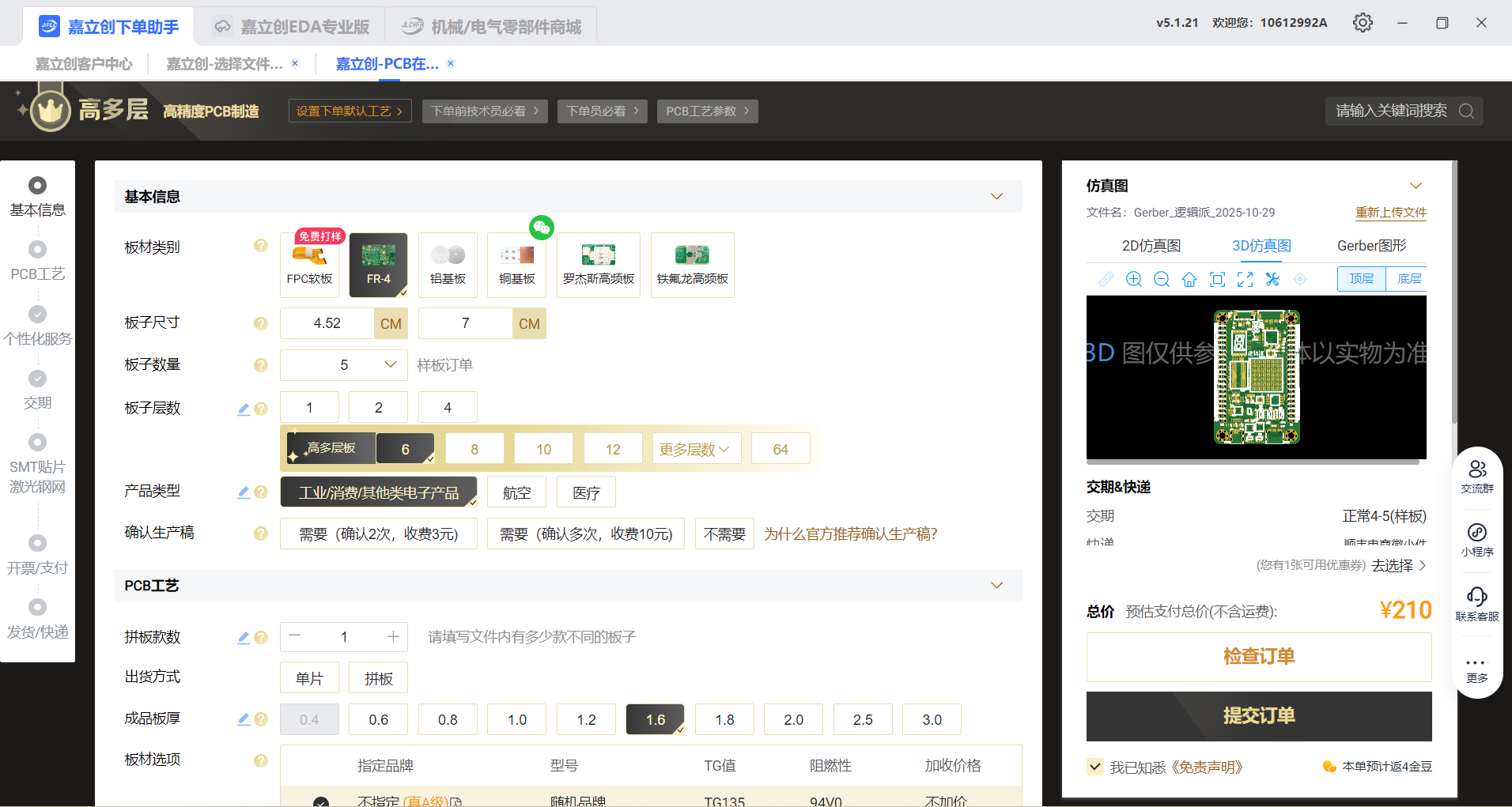Reset simulation view with the home icon

(x=1189, y=279)
